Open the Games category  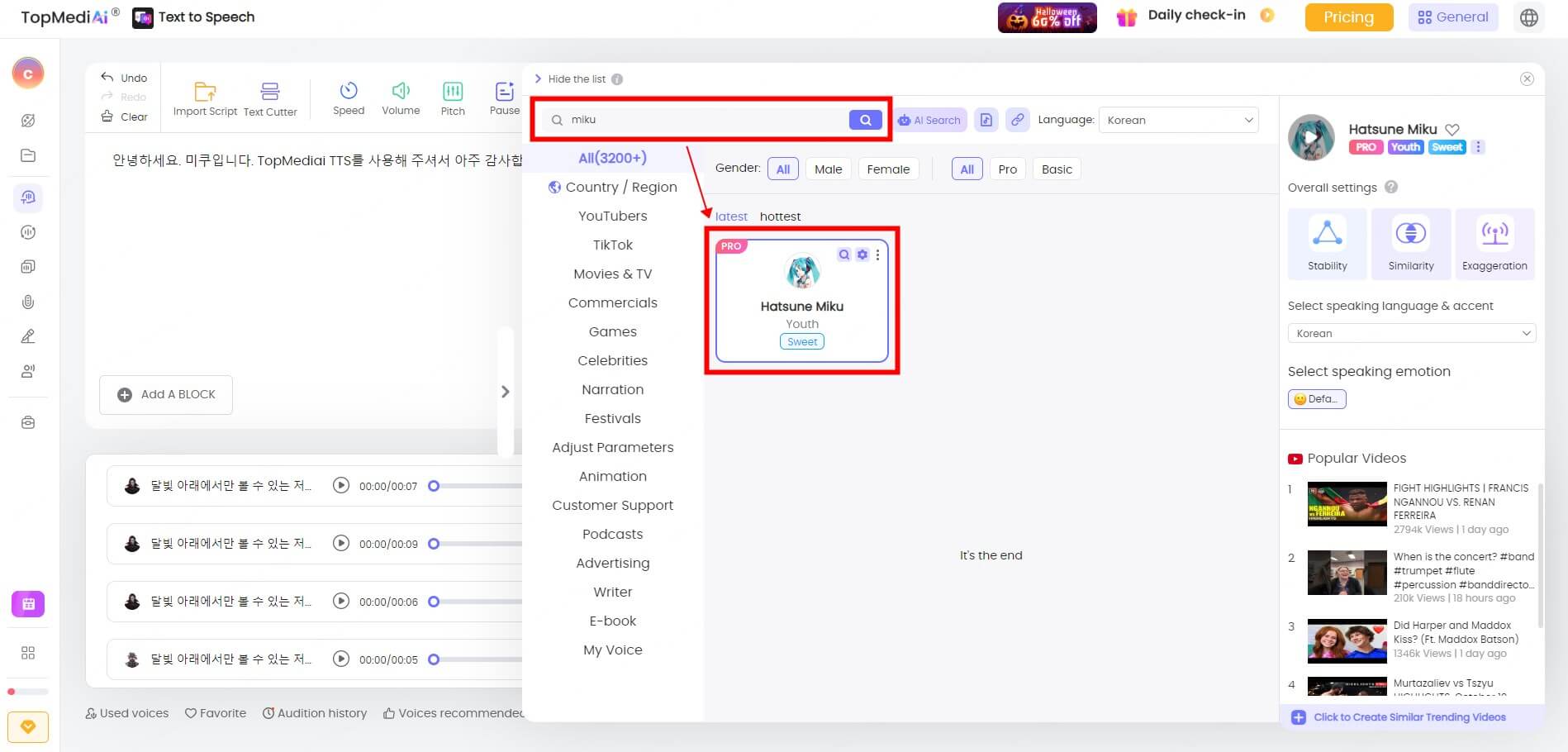tap(612, 331)
